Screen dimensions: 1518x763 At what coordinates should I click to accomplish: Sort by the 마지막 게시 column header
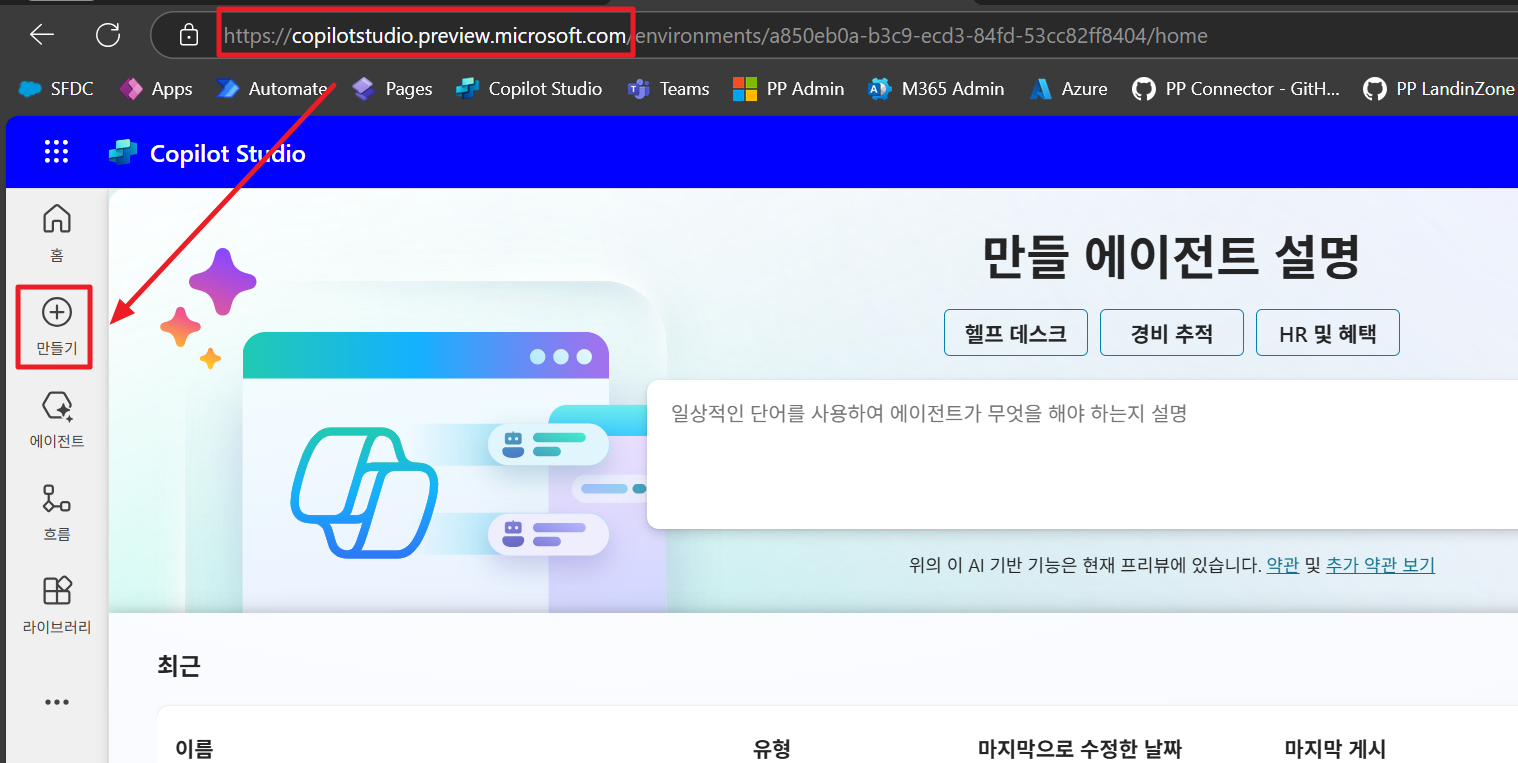point(1335,749)
